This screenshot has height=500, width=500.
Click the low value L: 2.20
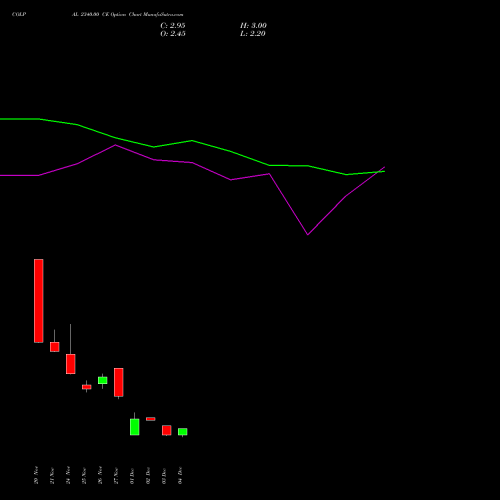point(253,34)
